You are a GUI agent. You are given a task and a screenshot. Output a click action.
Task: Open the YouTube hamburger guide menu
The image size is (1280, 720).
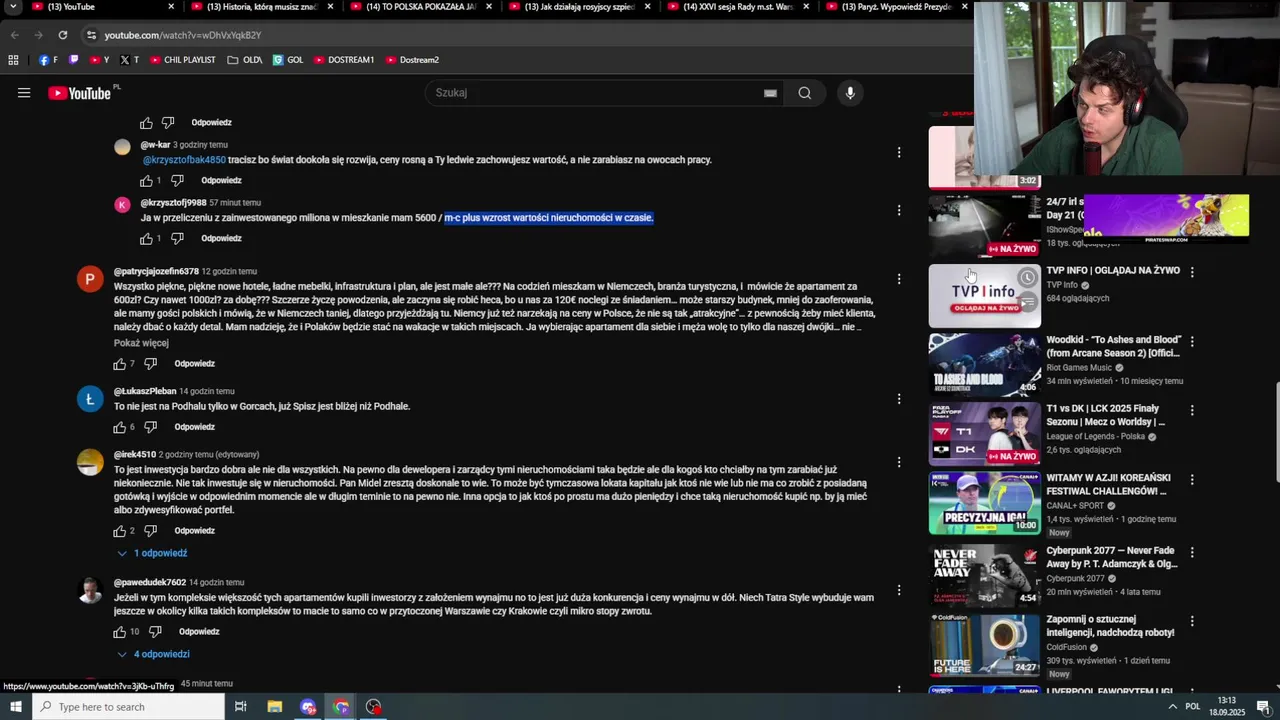pyautogui.click(x=24, y=93)
